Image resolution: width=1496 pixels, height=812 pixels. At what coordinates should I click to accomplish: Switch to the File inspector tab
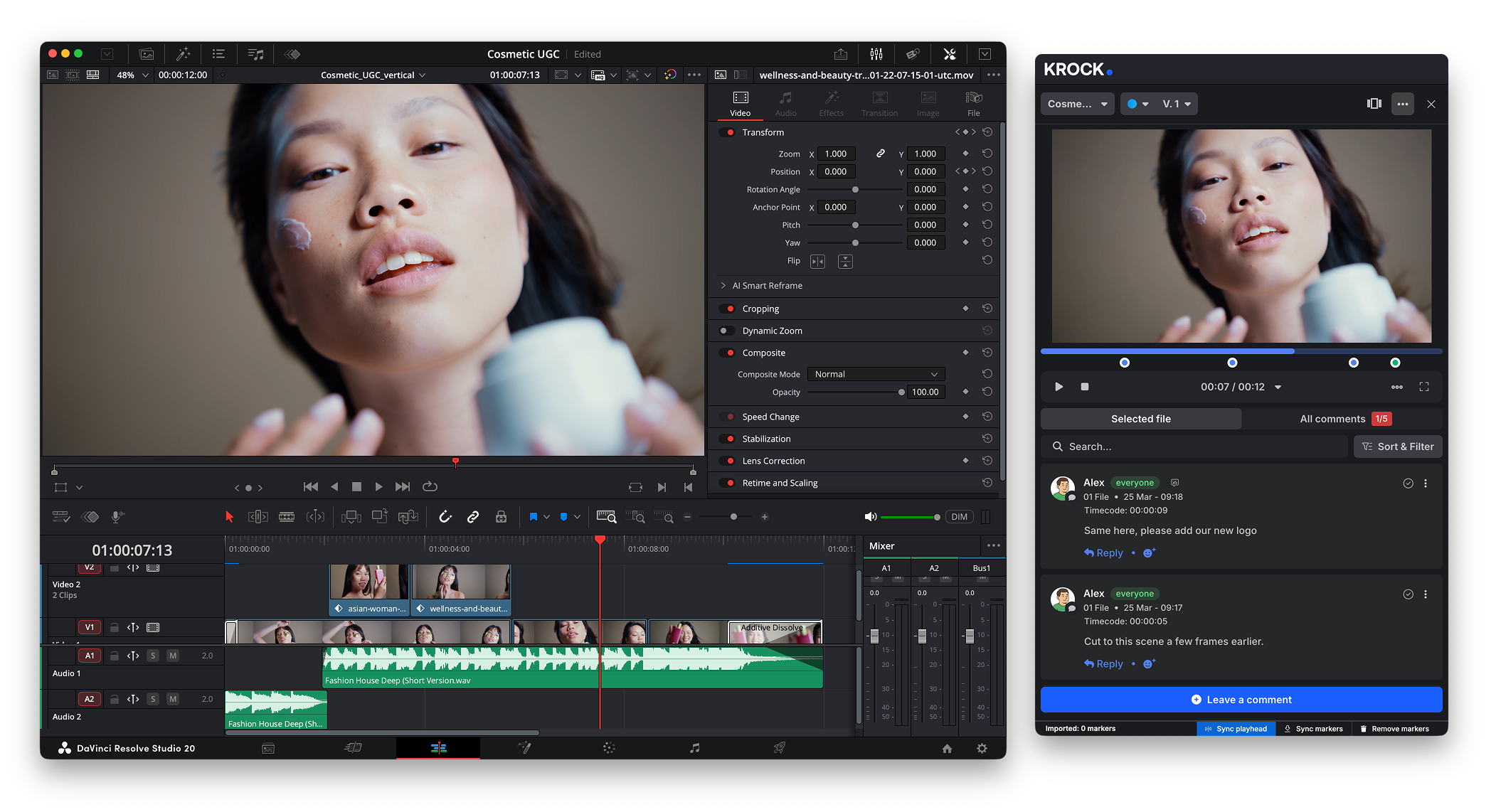coord(973,104)
